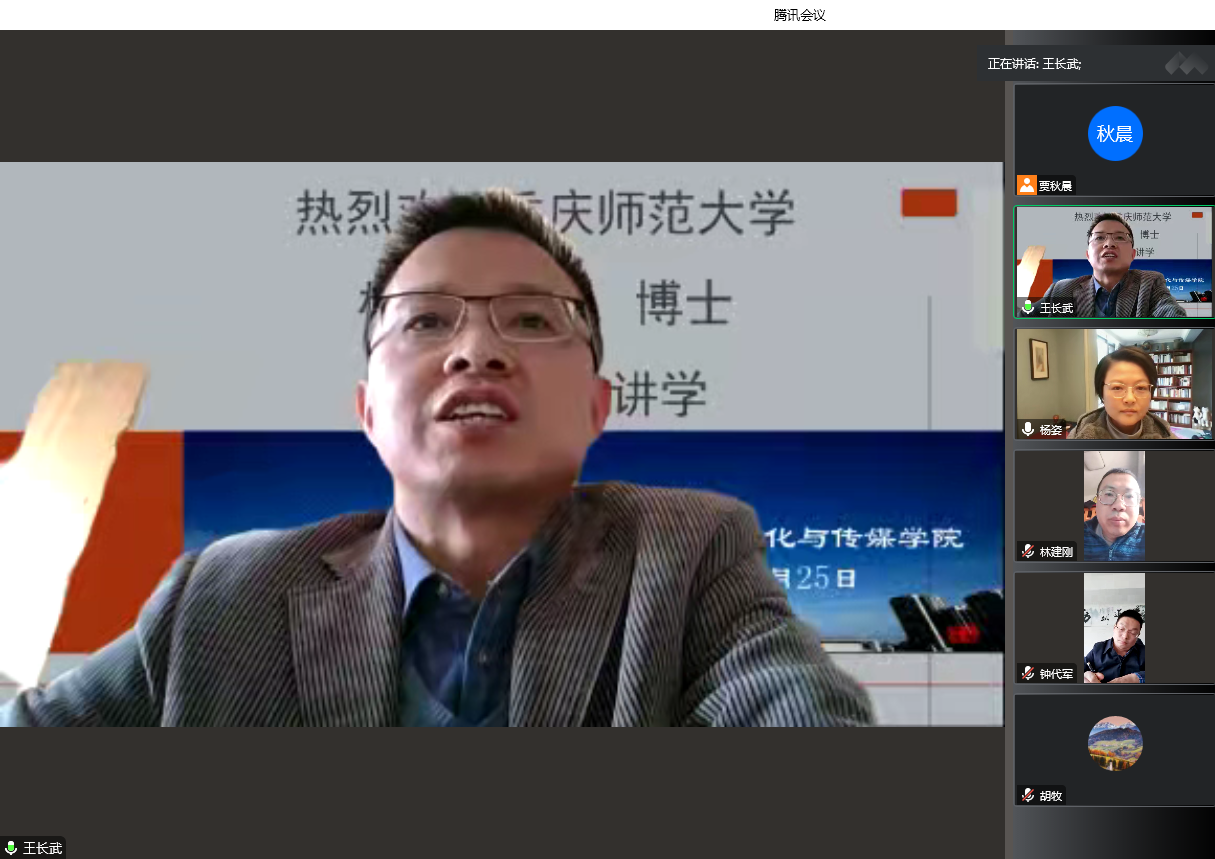Image resolution: width=1215 pixels, height=859 pixels.
Task: Click the orange host icon beside 贾秋晨
Action: (1027, 185)
